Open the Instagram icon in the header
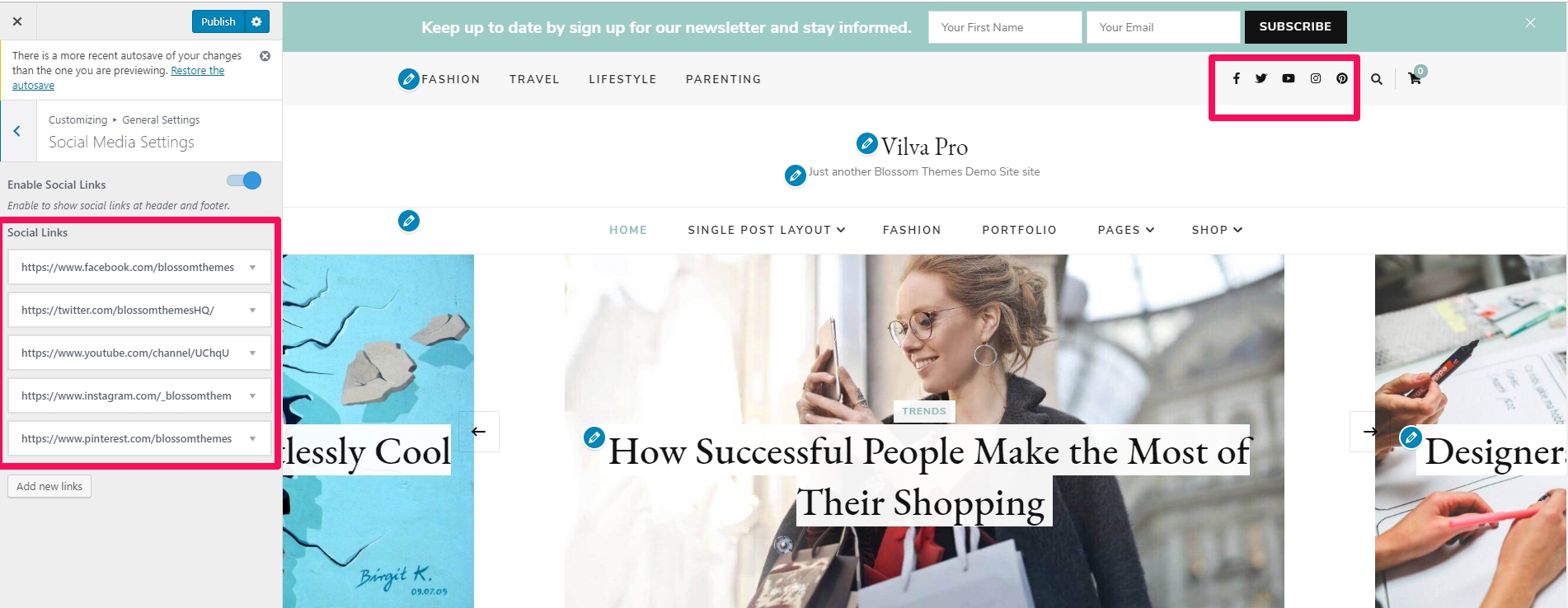The height and width of the screenshot is (608, 1568). [1316, 78]
